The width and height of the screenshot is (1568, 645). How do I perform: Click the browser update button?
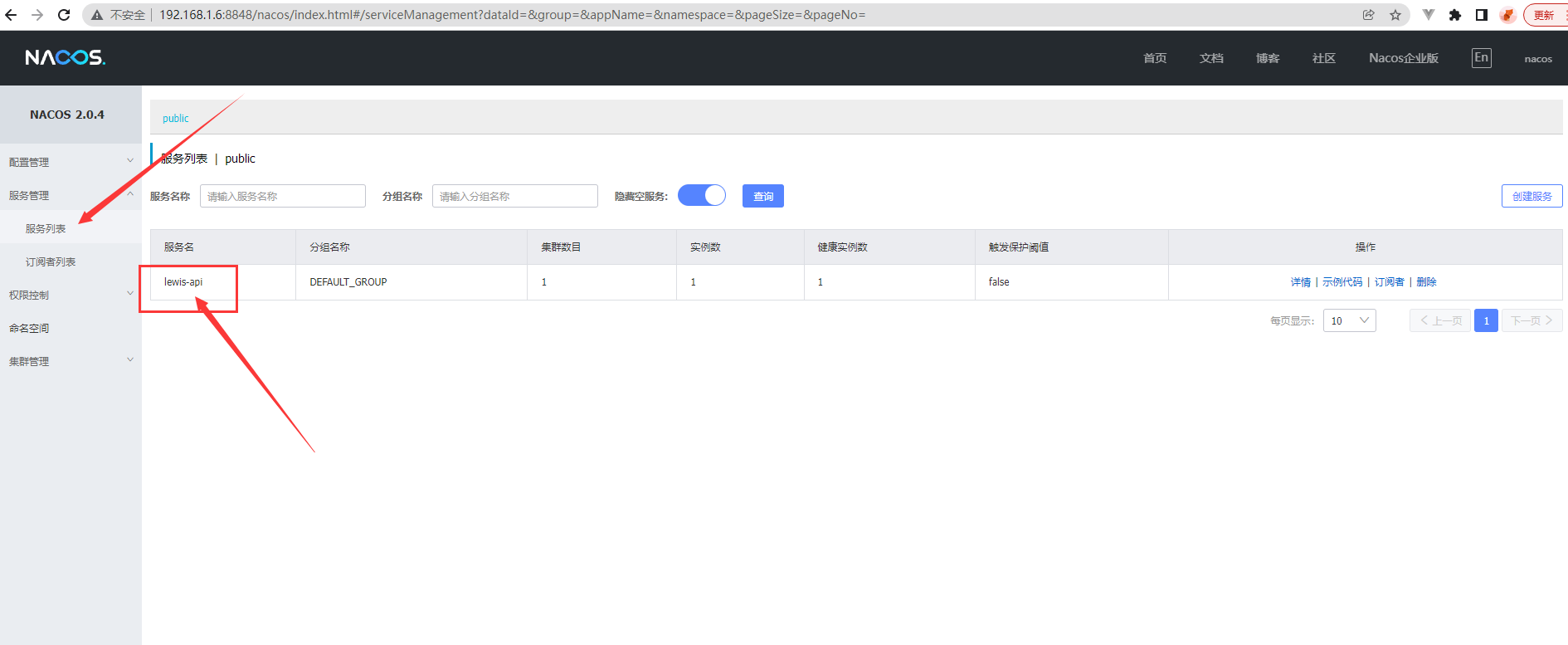[x=1546, y=15]
